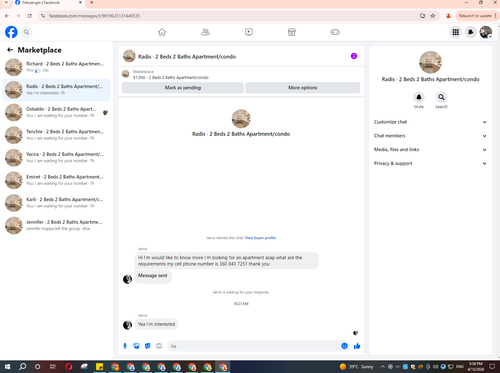Image resolution: width=500 pixels, height=373 pixels.
Task: Go to the Home feed icon
Action: (x=162, y=32)
